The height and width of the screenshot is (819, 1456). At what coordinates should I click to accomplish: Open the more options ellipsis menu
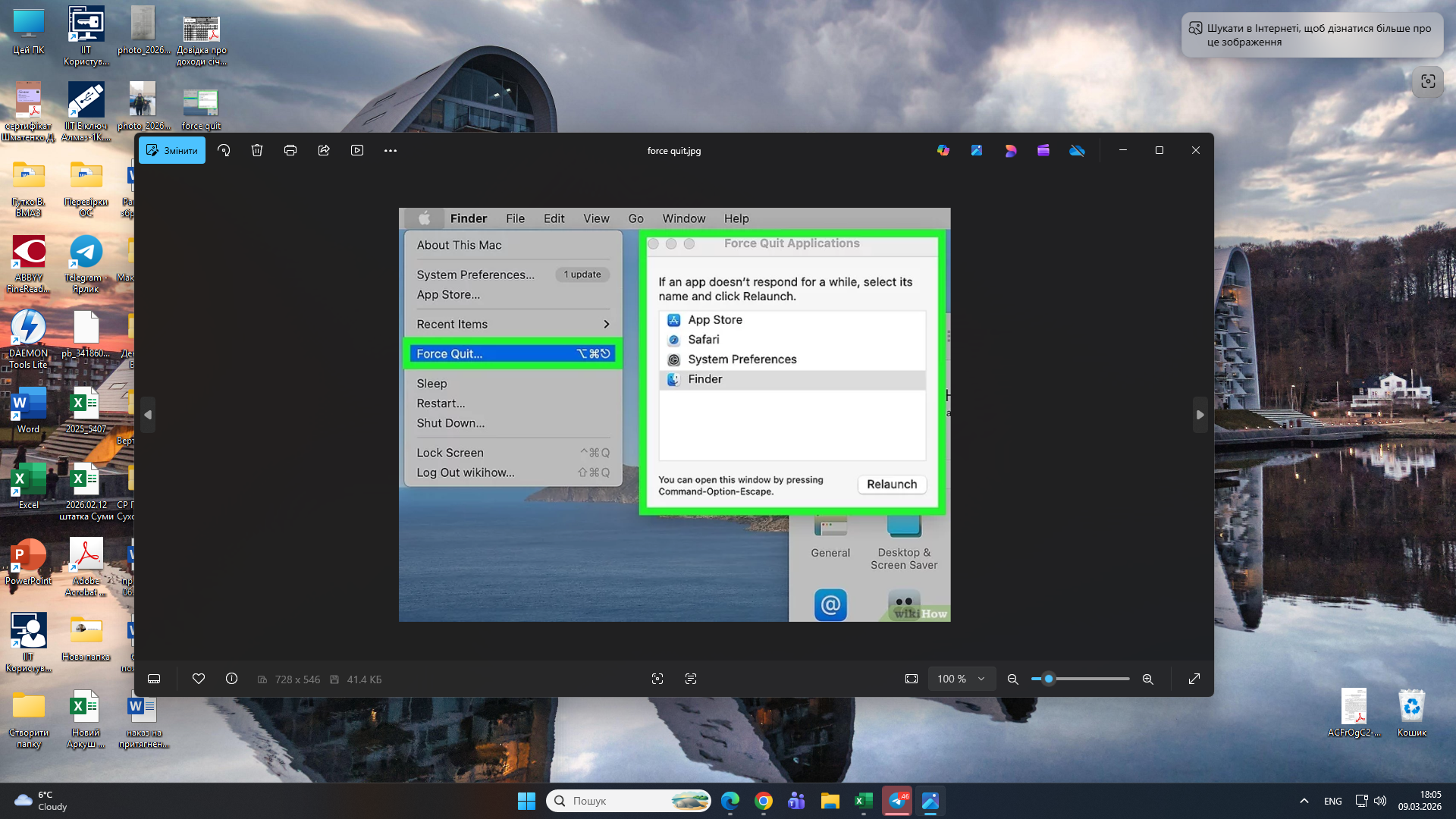coord(391,150)
